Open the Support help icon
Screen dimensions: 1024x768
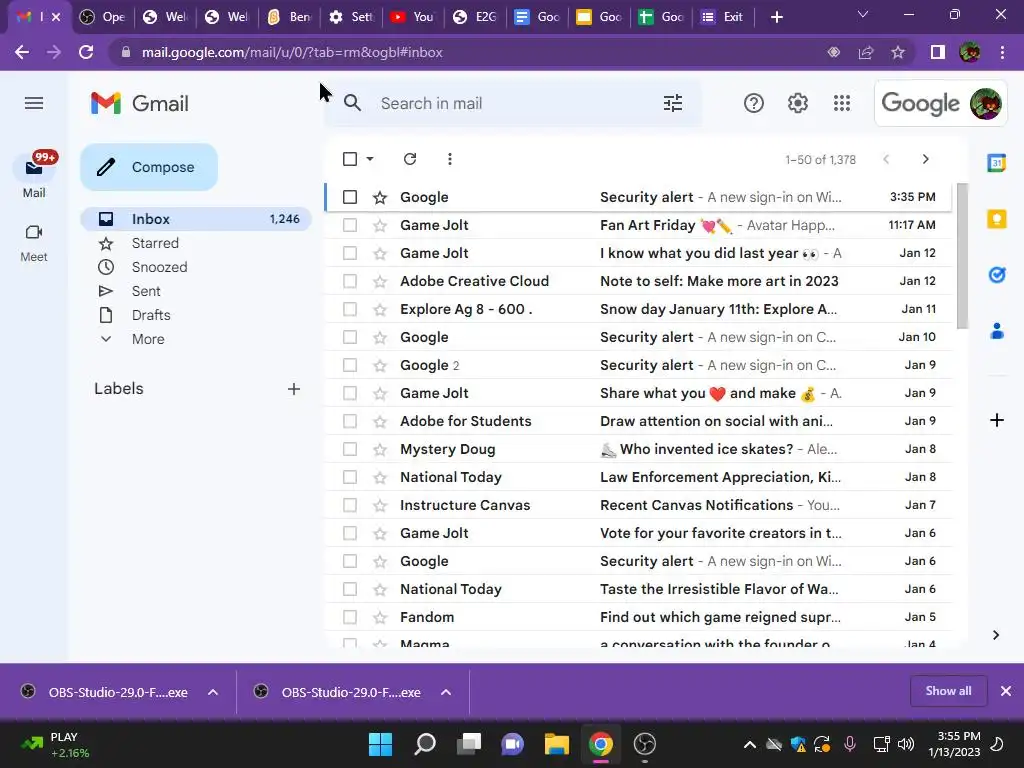(x=754, y=103)
